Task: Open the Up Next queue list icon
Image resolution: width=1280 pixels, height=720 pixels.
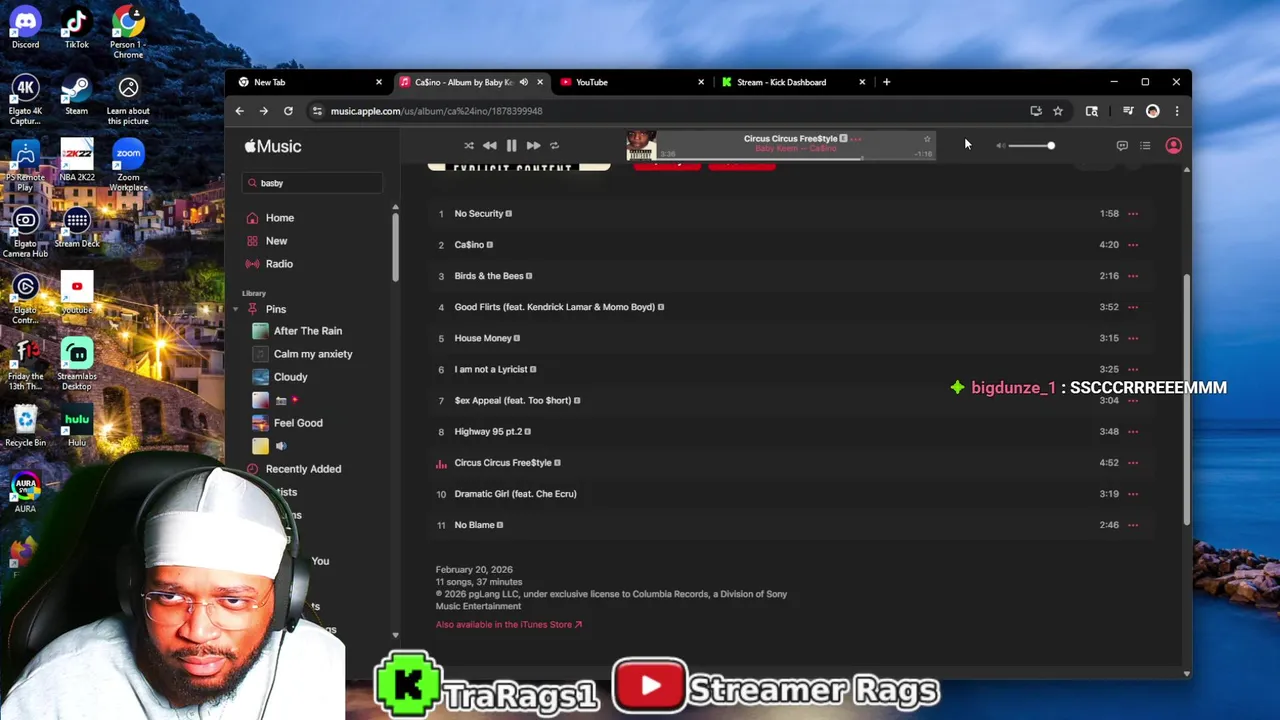Action: 1145,146
